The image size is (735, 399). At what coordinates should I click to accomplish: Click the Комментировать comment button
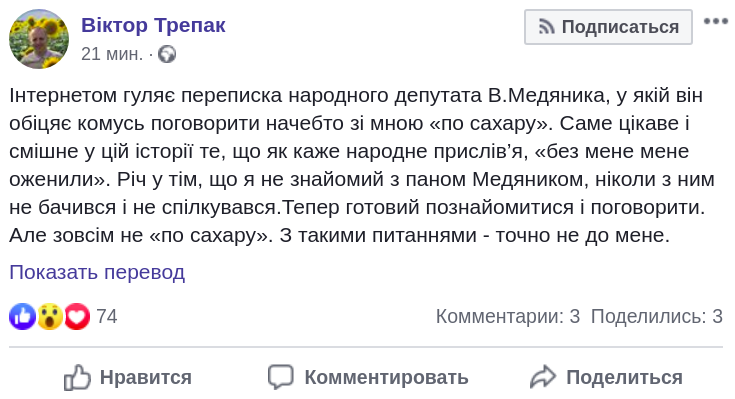pyautogui.click(x=368, y=377)
